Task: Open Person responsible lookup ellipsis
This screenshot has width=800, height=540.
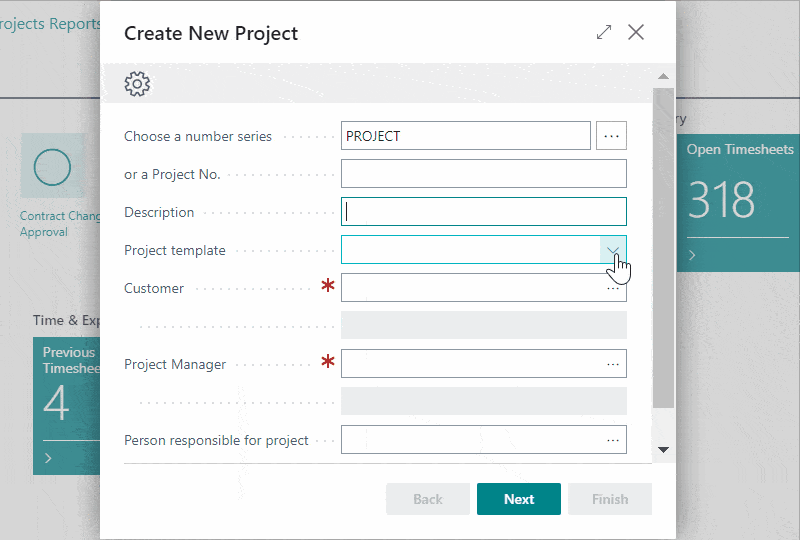Action: [613, 440]
